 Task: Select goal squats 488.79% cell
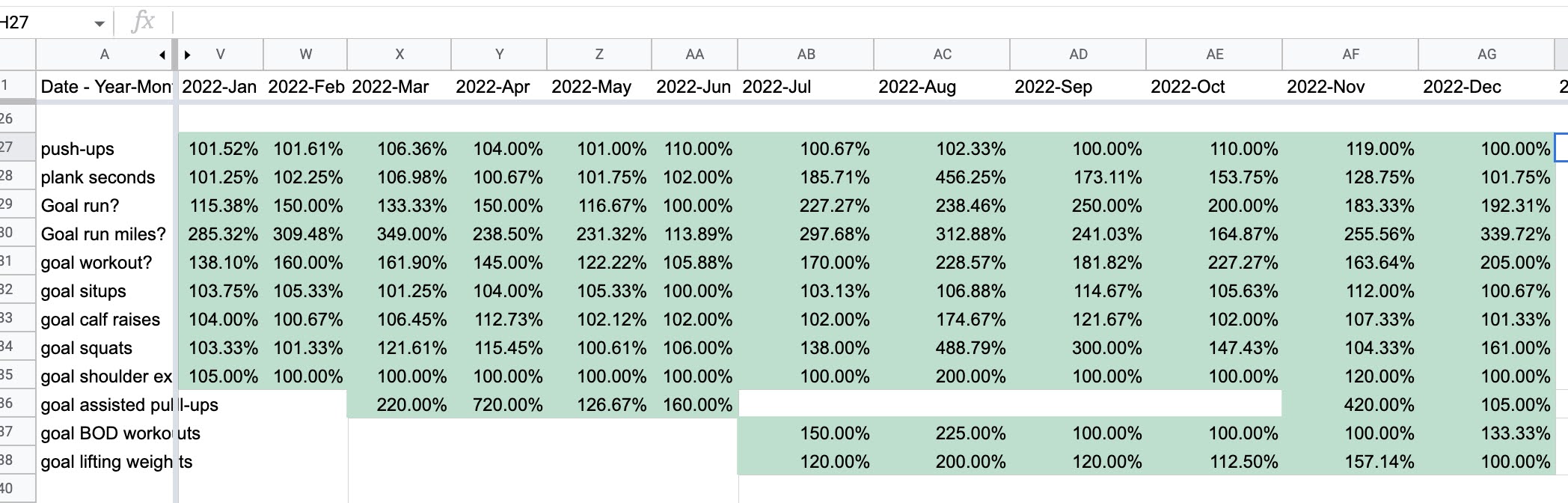point(942,347)
